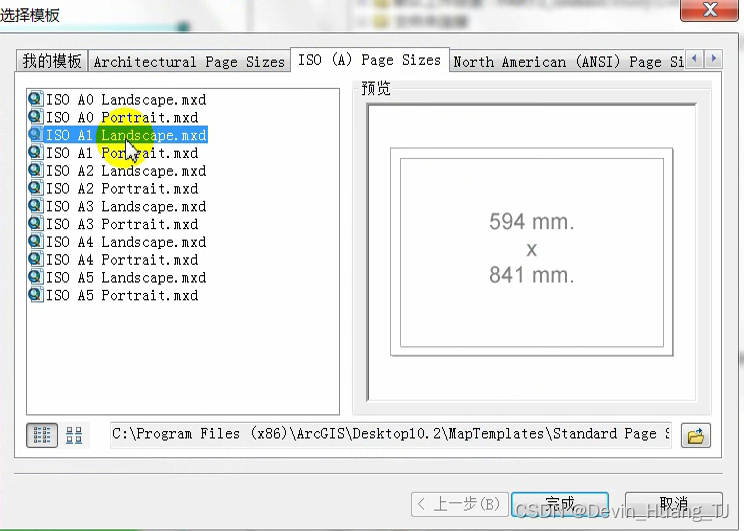
Task: Select ISO A0 Landscape.mxd template
Action: pos(117,100)
